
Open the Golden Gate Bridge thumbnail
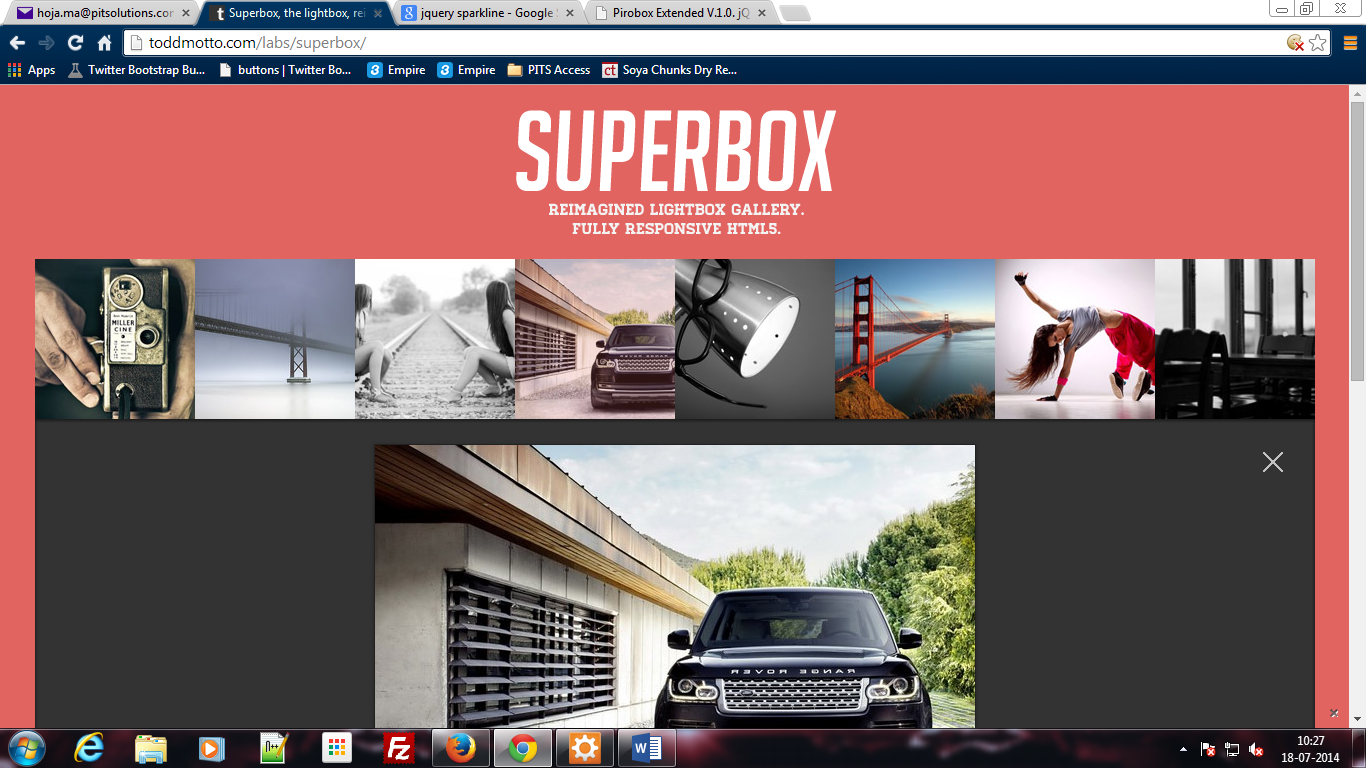tap(915, 339)
